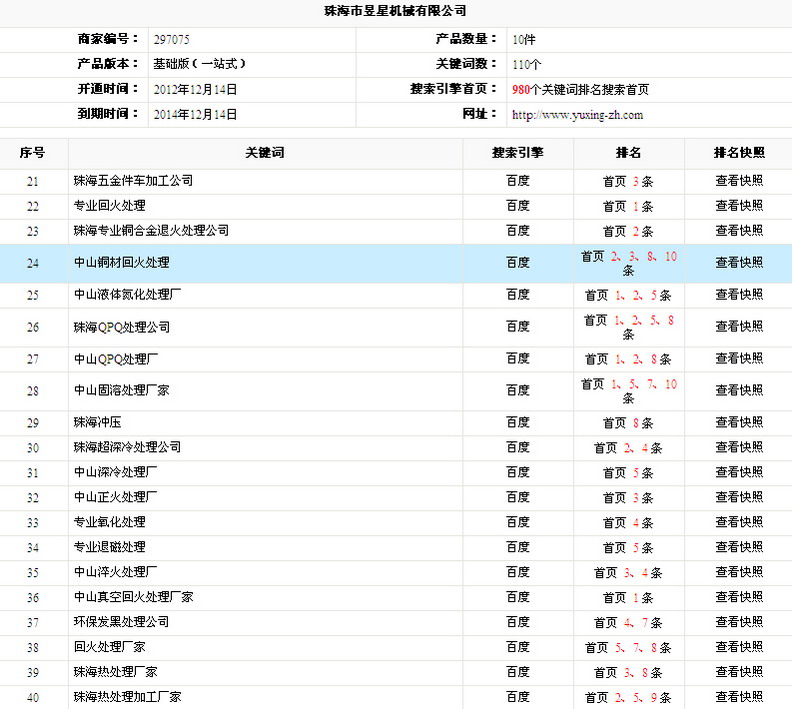Screen dimensions: 792x709
Task: Select keyword 回火处理厂家
Action: [x=110, y=647]
